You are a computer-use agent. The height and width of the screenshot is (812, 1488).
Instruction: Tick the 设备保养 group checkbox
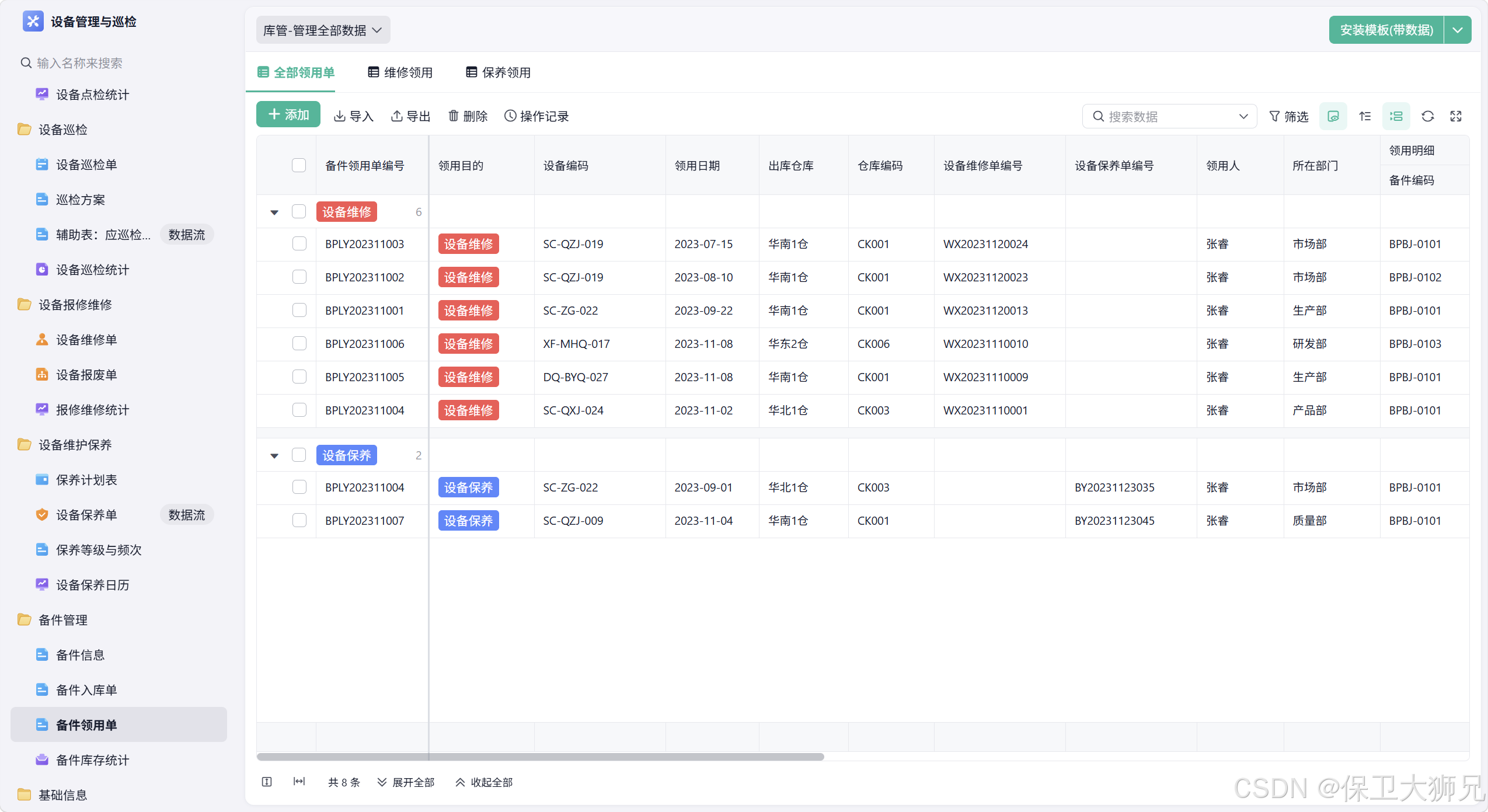coord(299,455)
